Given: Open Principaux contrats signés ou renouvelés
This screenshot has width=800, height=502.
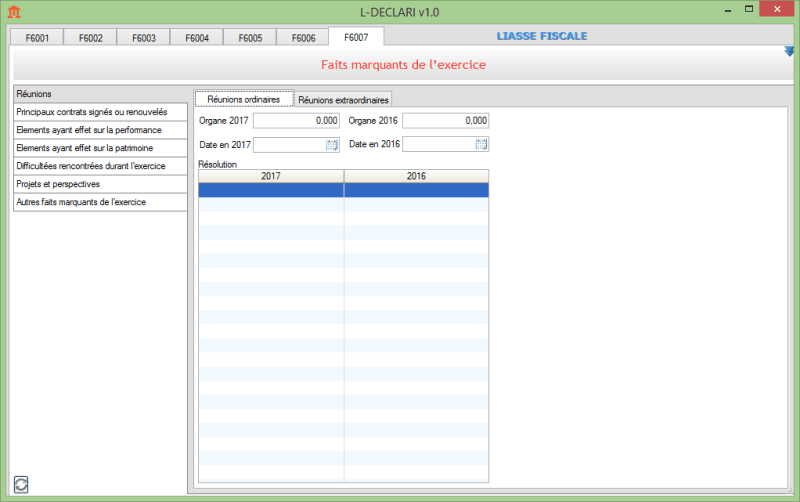Looking at the screenshot, I should pos(100,112).
